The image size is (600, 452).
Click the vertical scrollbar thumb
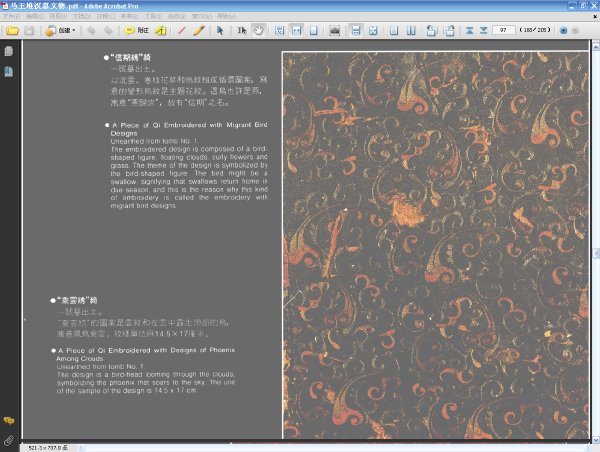[596, 253]
